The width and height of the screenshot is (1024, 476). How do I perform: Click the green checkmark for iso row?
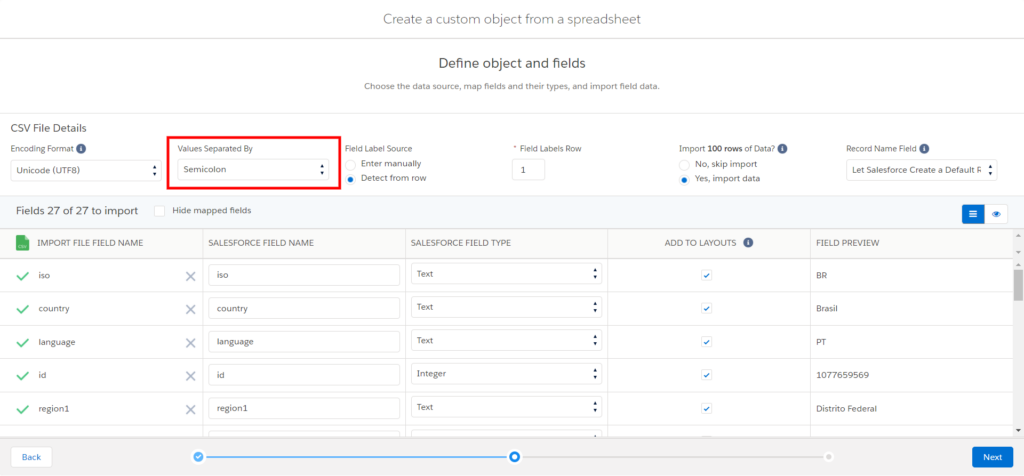point(22,276)
